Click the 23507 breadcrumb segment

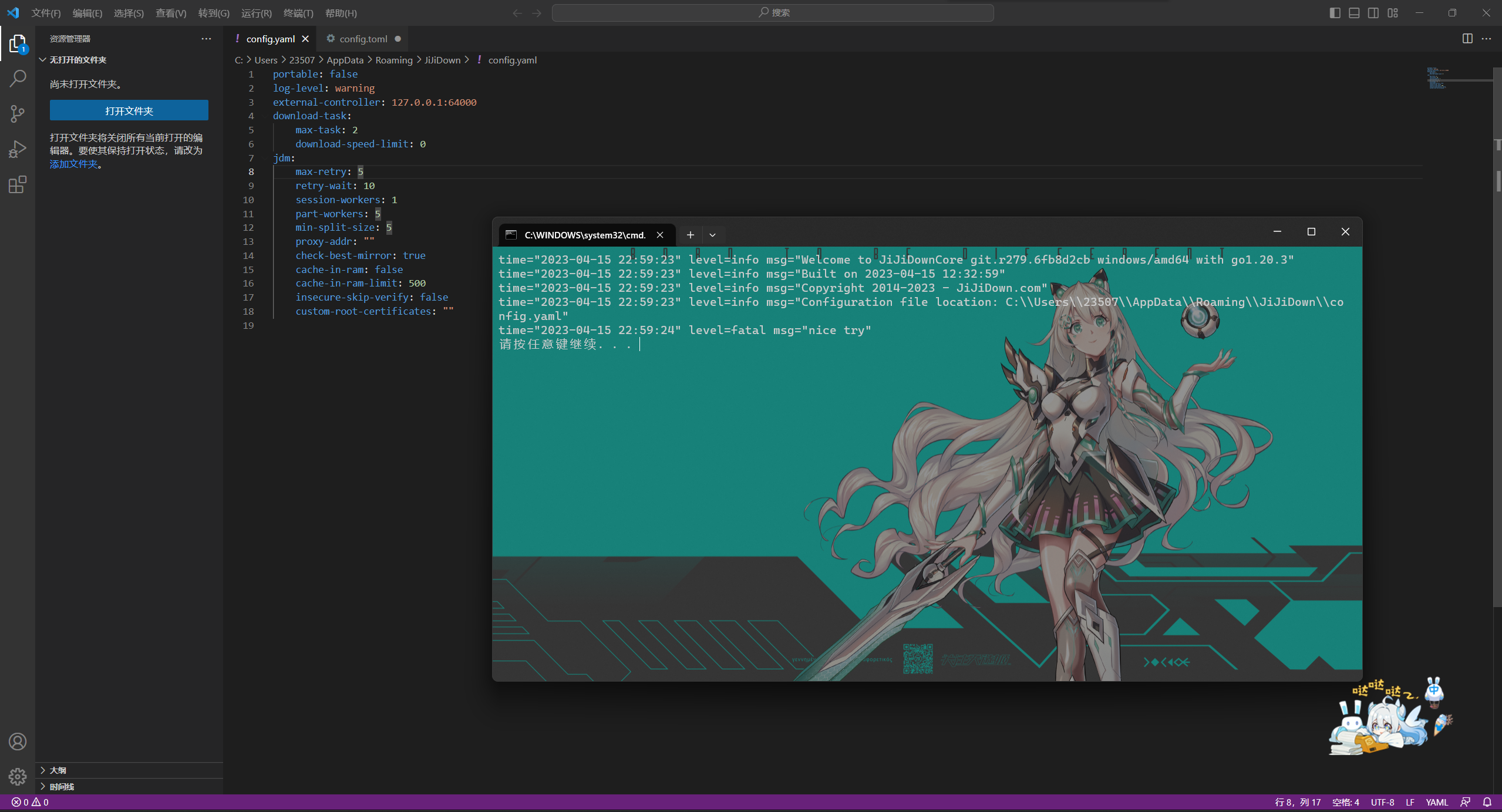pos(302,60)
